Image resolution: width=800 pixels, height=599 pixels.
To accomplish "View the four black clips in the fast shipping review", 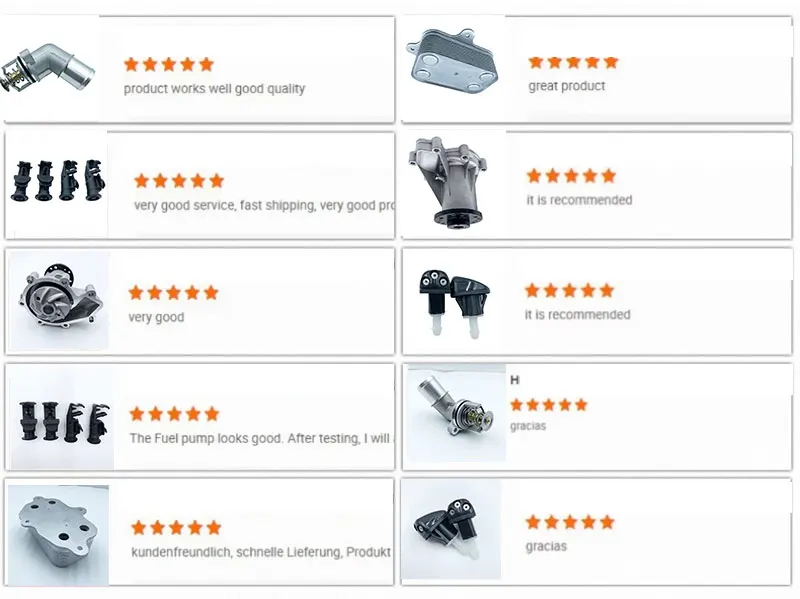I will tap(57, 181).
